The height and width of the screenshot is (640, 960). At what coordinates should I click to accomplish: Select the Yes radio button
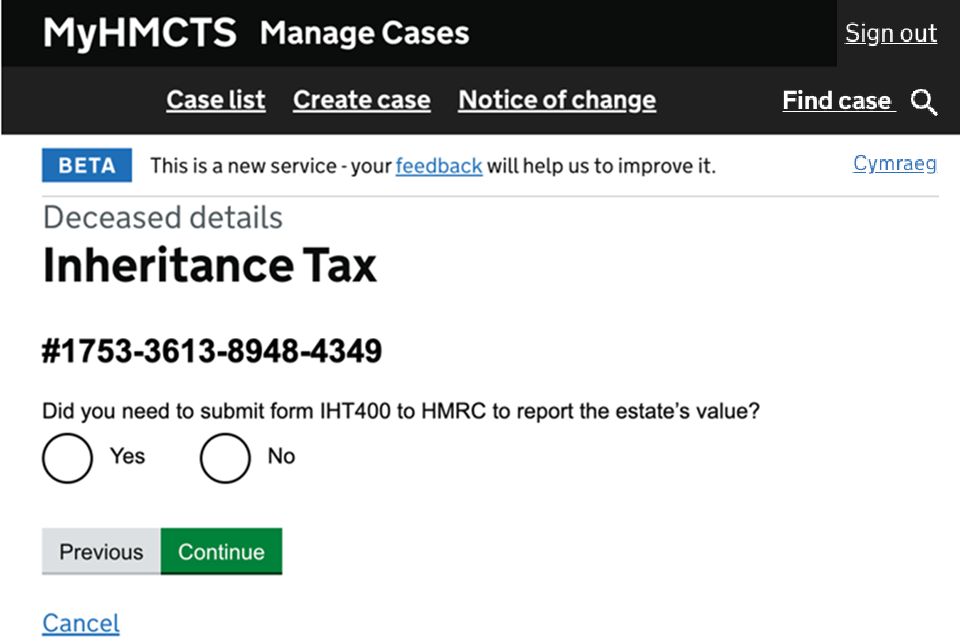pos(67,458)
